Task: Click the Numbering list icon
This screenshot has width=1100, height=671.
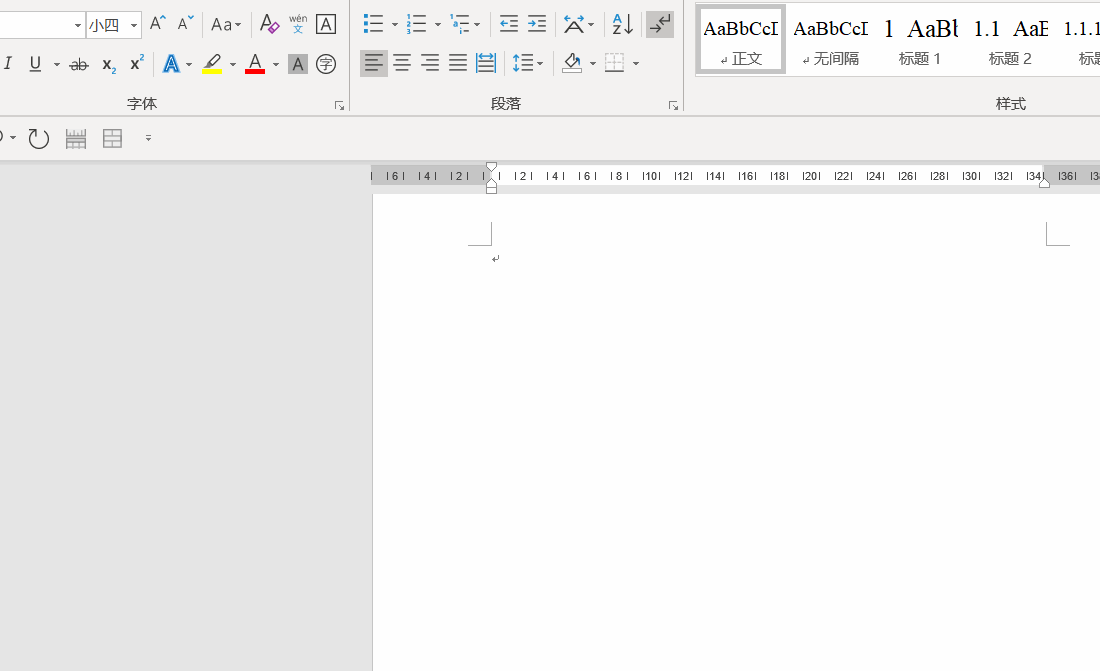Action: click(416, 24)
